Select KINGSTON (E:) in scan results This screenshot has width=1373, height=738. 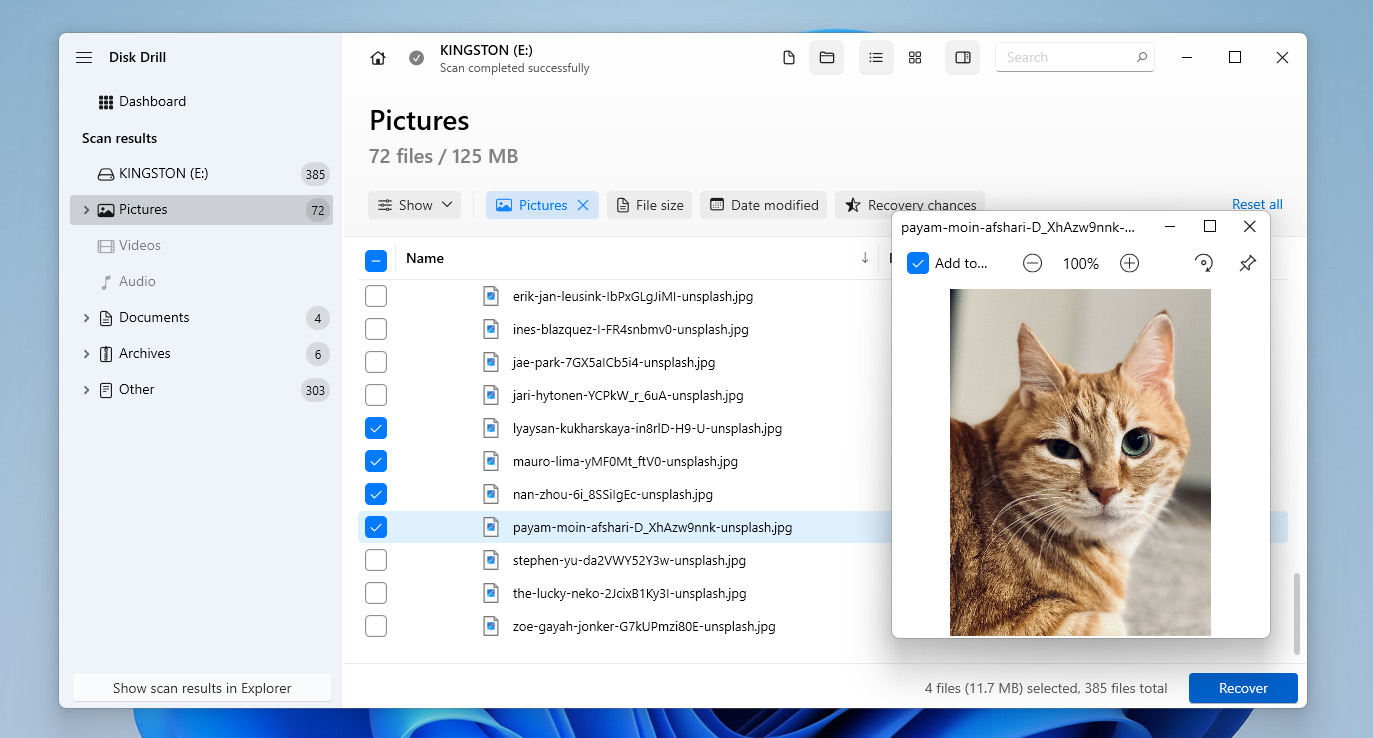tap(163, 174)
